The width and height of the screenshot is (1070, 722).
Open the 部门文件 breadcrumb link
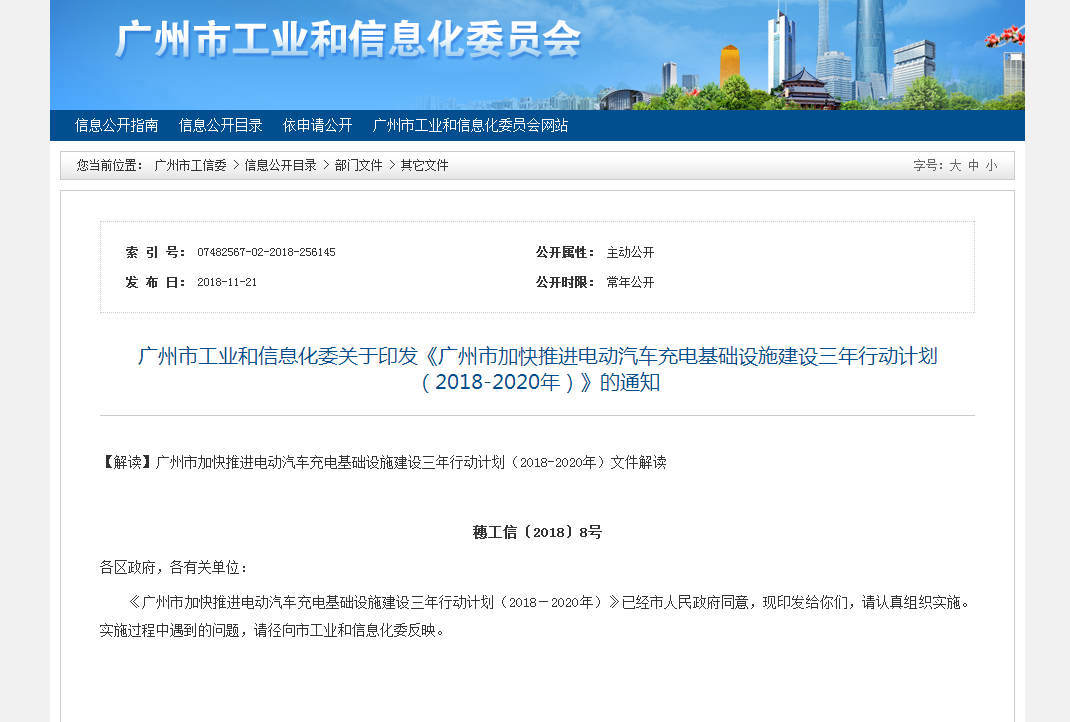358,166
